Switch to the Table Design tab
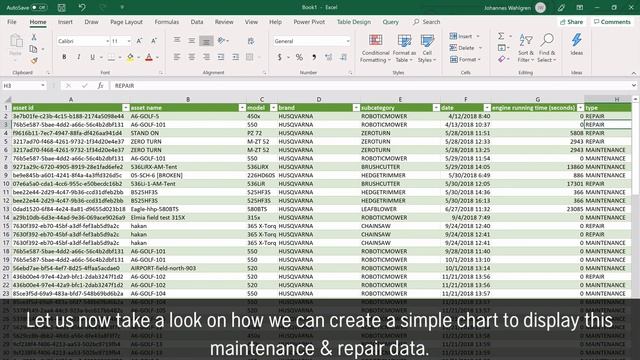This screenshot has height=360, width=640. click(x=353, y=22)
